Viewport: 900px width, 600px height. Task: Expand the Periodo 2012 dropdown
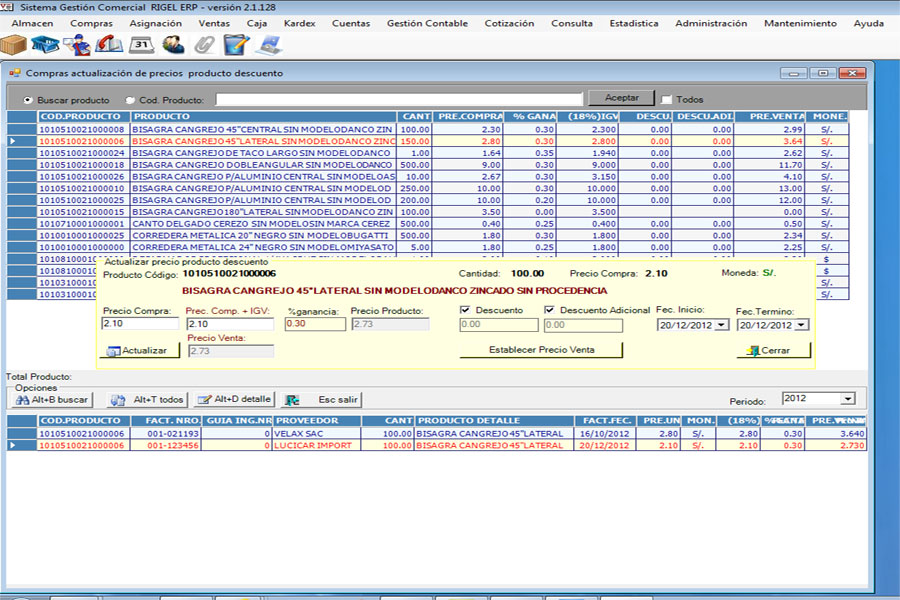coord(848,399)
